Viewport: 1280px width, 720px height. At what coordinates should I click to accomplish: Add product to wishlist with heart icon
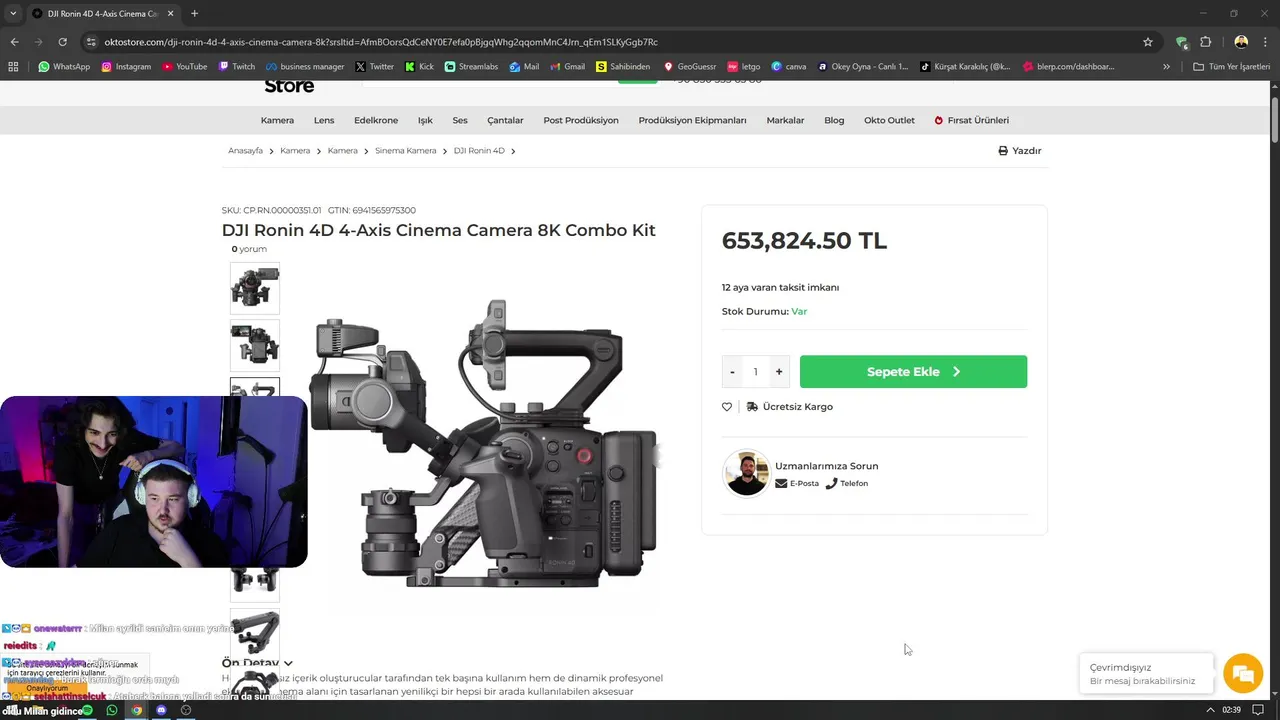pos(727,407)
